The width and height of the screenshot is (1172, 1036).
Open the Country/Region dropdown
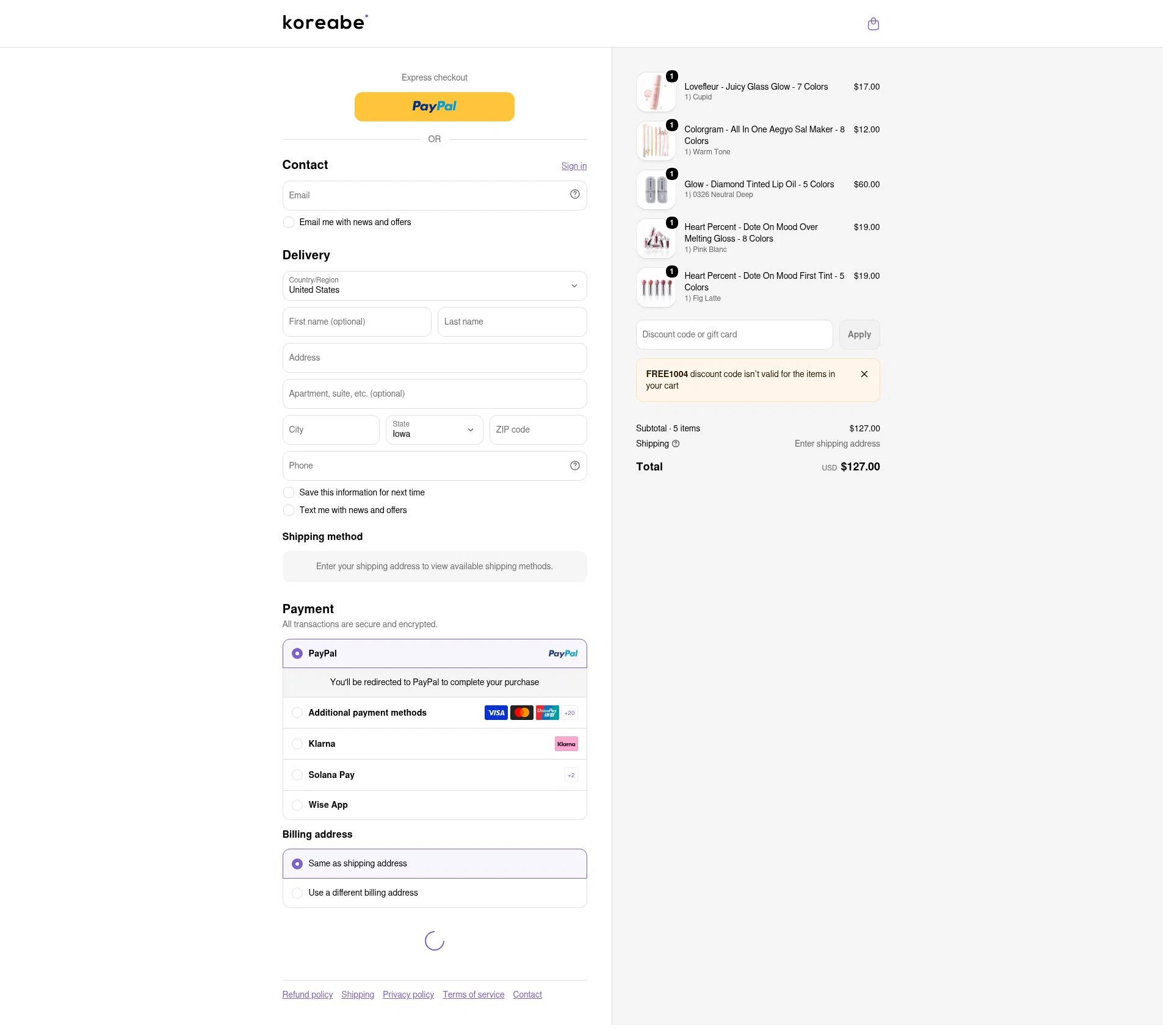(434, 286)
